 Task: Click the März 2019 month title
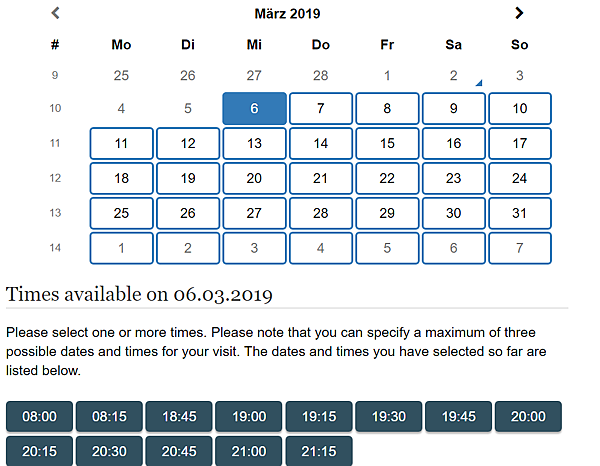pos(287,14)
